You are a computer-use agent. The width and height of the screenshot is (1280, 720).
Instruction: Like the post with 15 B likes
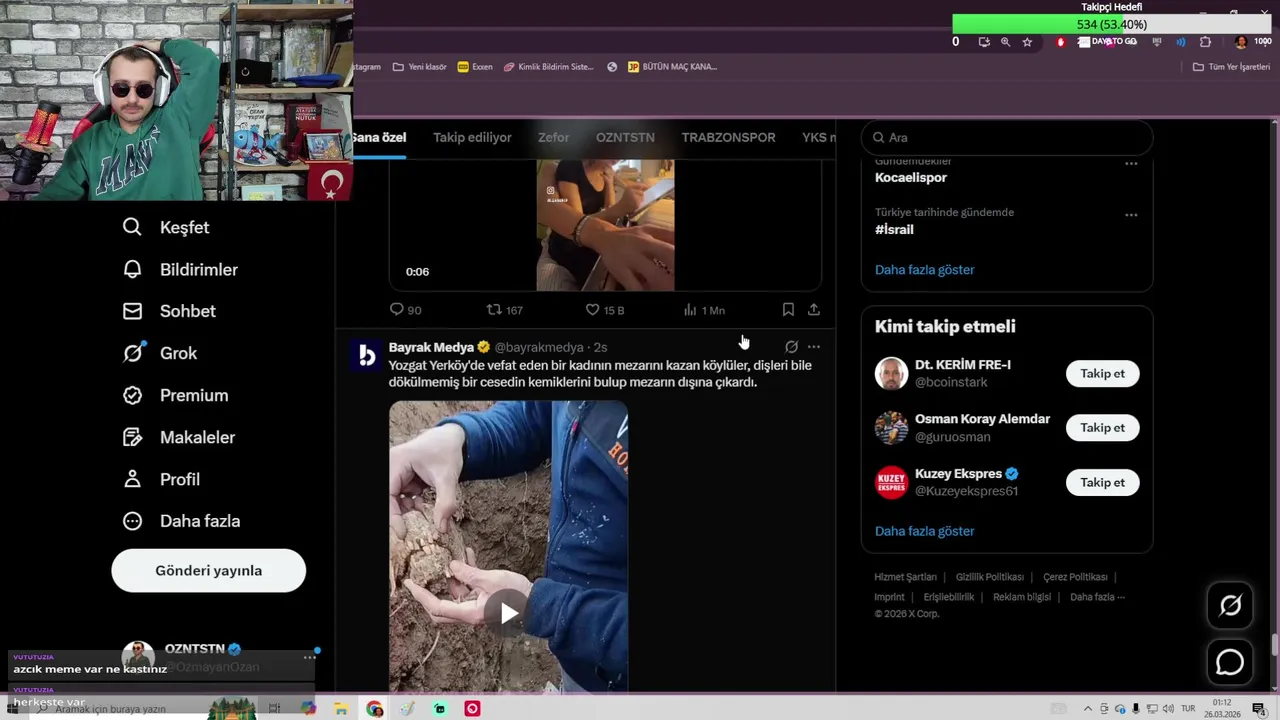[604, 310]
